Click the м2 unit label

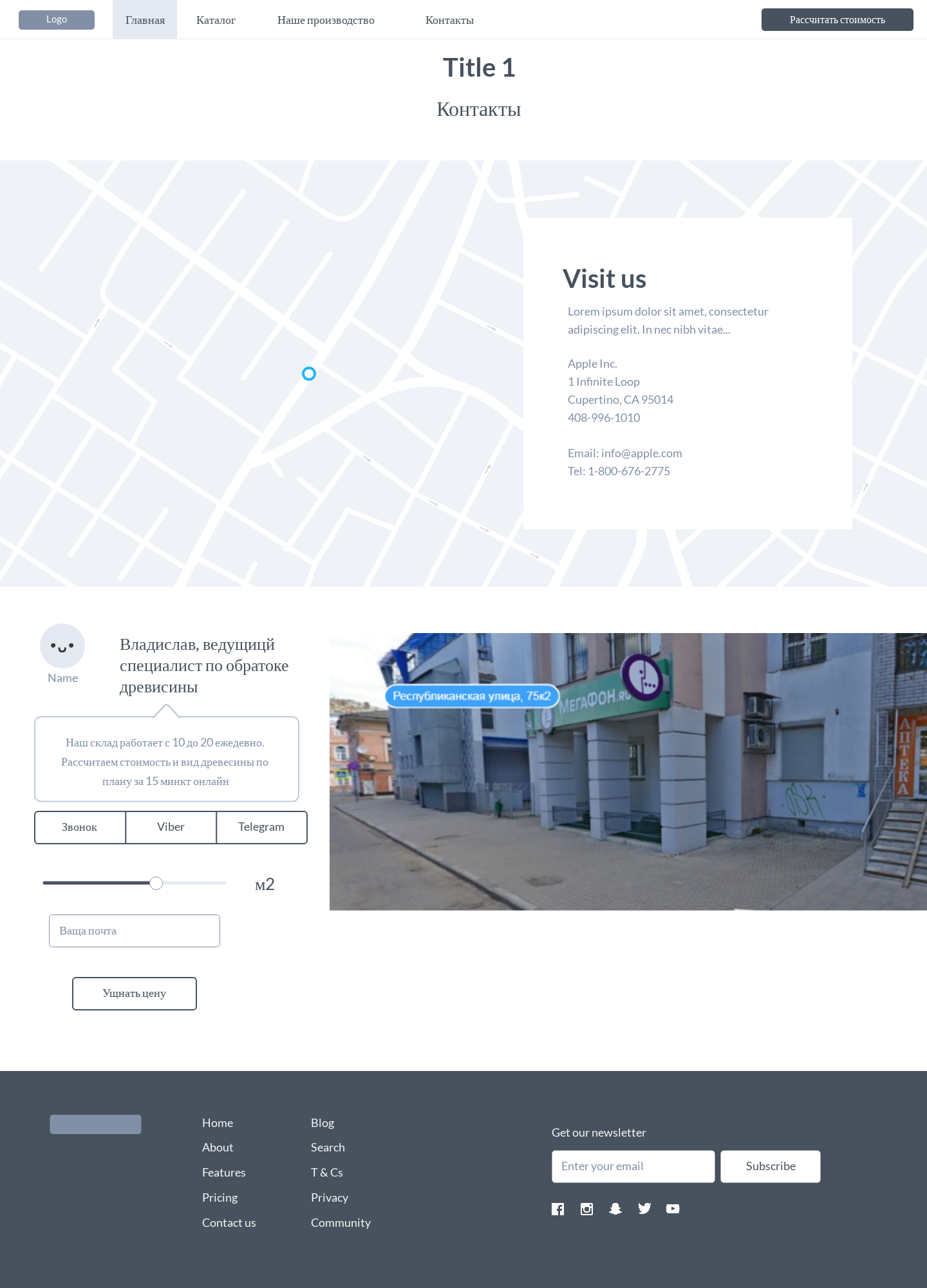point(265,884)
